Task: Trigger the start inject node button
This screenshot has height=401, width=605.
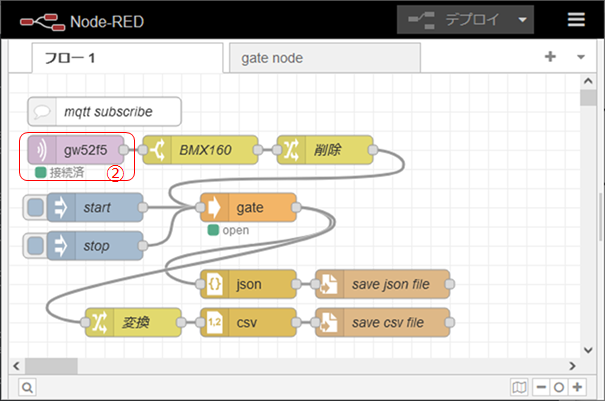Action: coord(36,207)
